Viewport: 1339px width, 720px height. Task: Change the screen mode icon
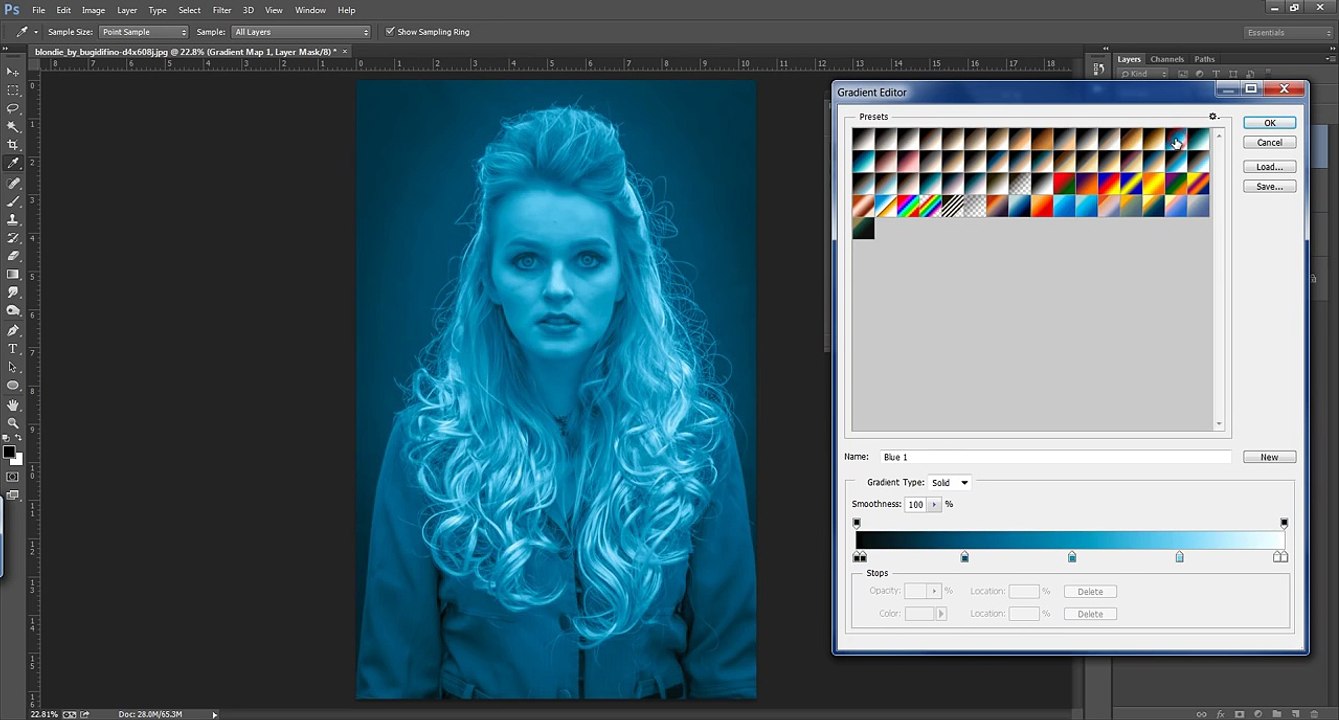13,496
